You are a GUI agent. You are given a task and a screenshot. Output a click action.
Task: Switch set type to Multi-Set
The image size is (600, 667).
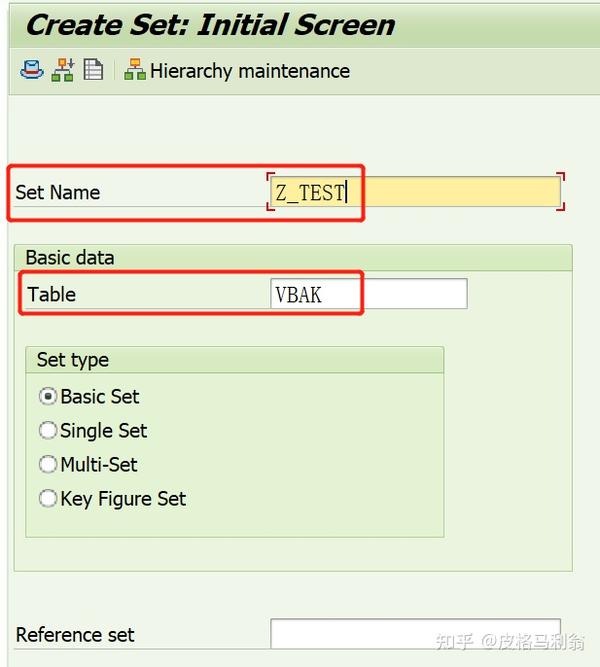point(48,465)
